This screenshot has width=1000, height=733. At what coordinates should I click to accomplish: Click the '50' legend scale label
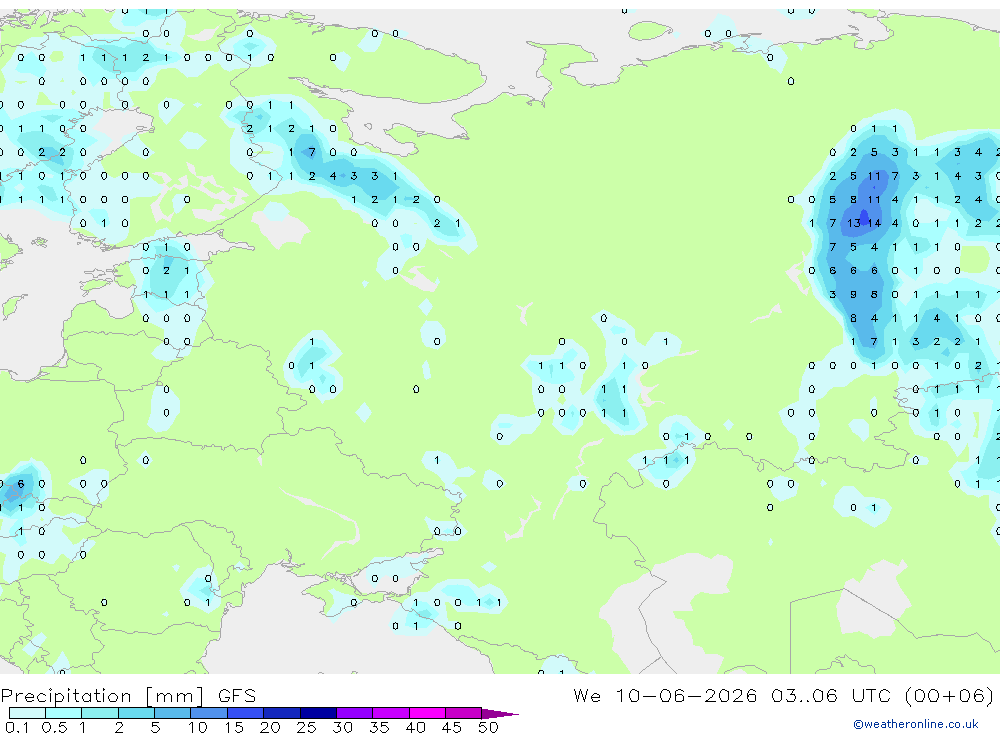(x=488, y=727)
